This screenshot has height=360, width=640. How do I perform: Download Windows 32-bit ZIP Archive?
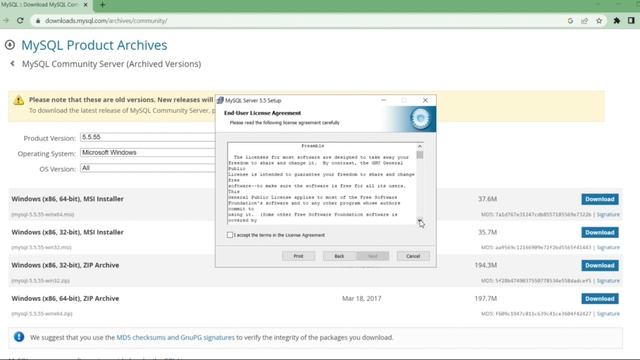(x=600, y=265)
